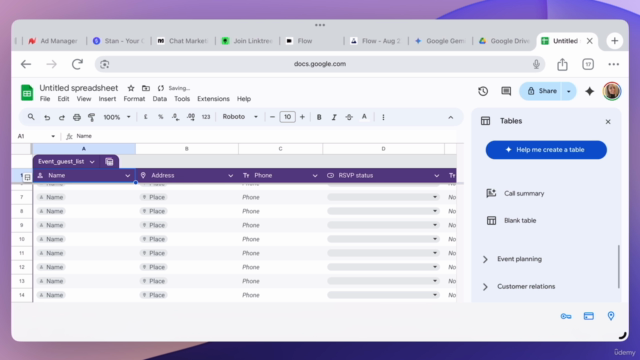Open the text color picker
This screenshot has height=360, width=640.
pos(364,117)
